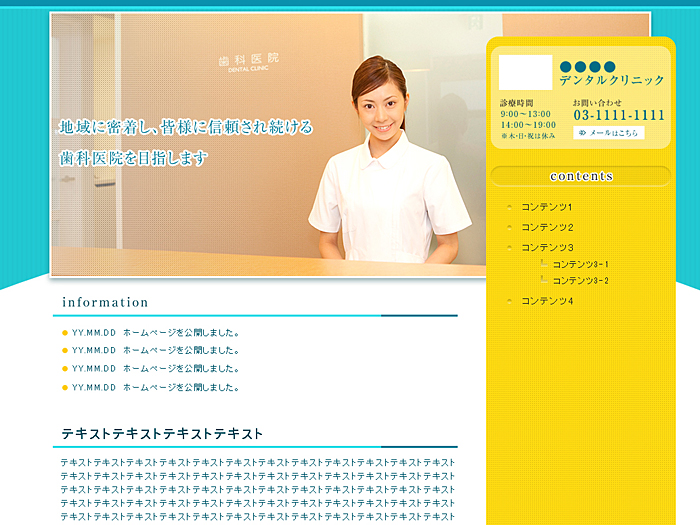Click the メールはこちら mail button

pos(608,133)
